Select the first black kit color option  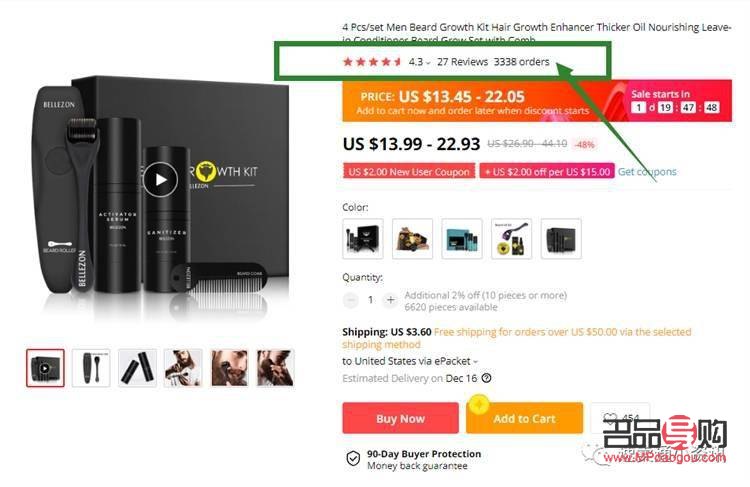coord(363,239)
